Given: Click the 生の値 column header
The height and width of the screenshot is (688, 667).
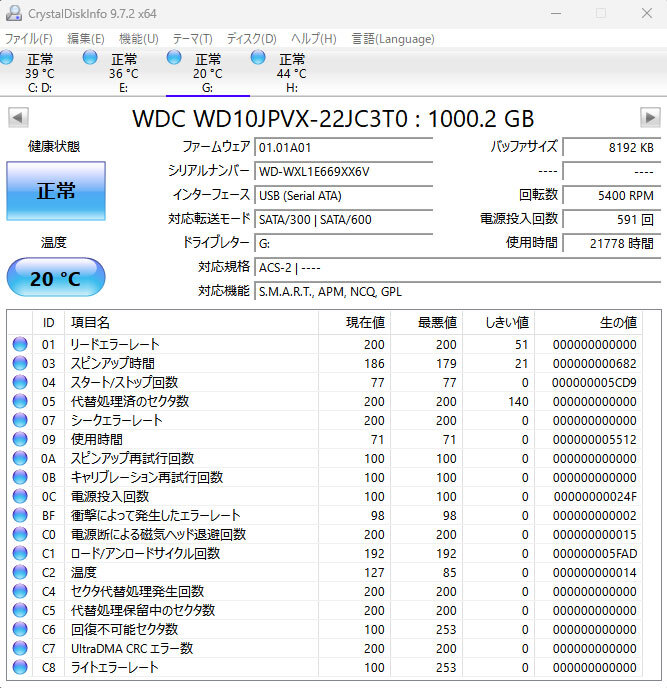Looking at the screenshot, I should 588,322.
